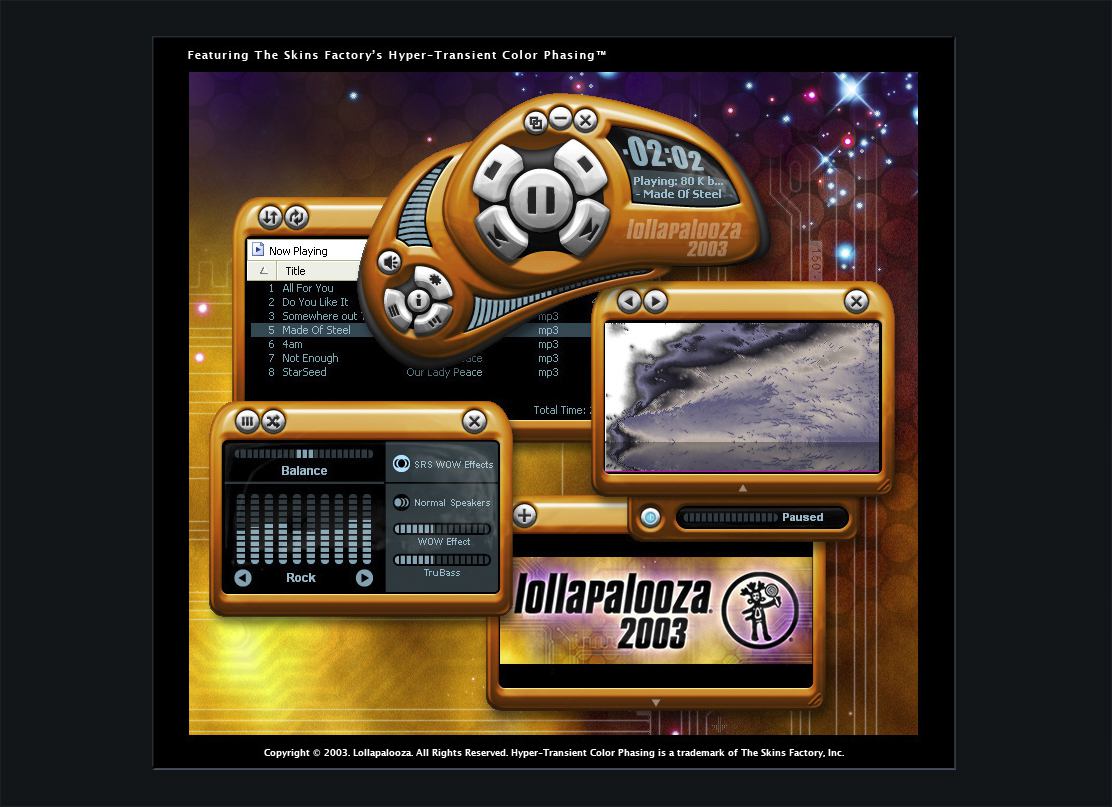The height and width of the screenshot is (807, 1112).
Task: Click the last equalizer band slider
Action: (x=367, y=529)
